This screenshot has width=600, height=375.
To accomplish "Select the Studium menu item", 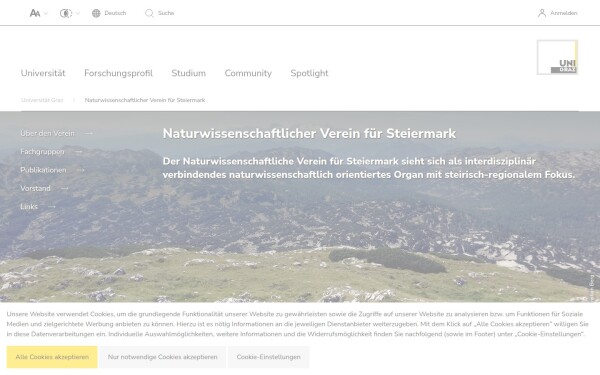I will tap(188, 73).
